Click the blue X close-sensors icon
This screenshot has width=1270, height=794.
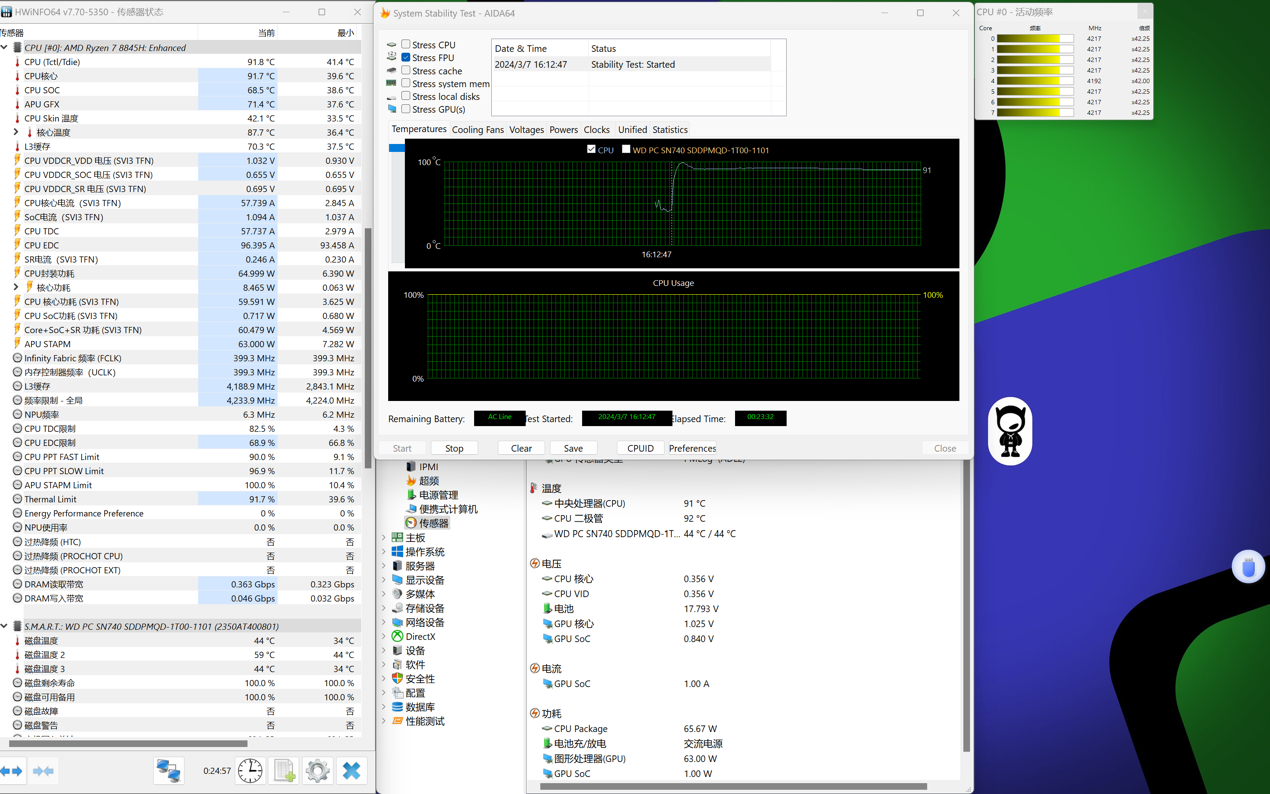351,771
